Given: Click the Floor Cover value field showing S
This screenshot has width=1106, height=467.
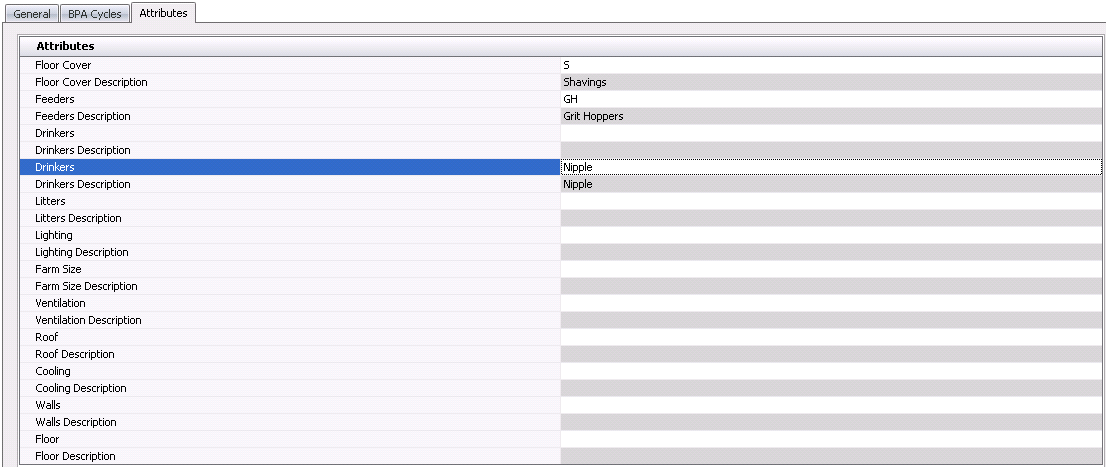Looking at the screenshot, I should click(830, 65).
